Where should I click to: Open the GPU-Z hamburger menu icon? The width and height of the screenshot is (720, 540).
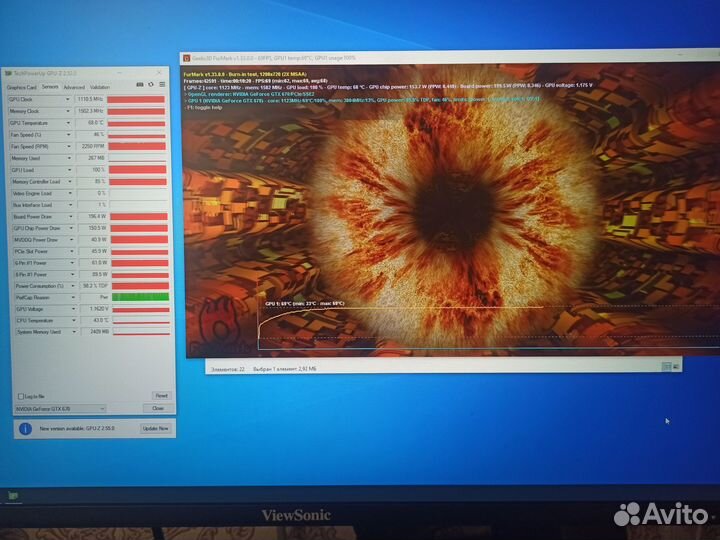(163, 86)
